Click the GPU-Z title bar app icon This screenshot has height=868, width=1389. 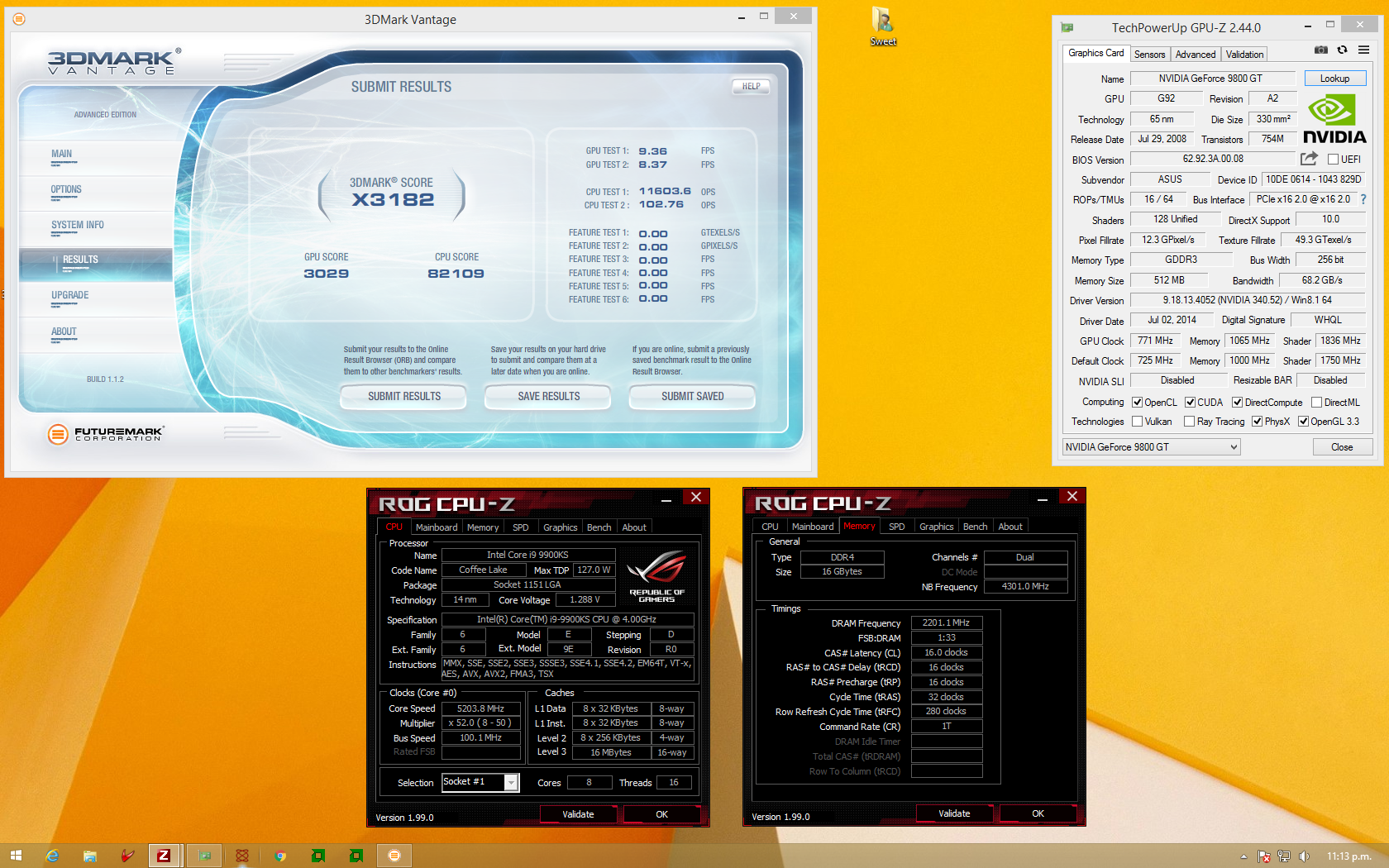point(1067,28)
